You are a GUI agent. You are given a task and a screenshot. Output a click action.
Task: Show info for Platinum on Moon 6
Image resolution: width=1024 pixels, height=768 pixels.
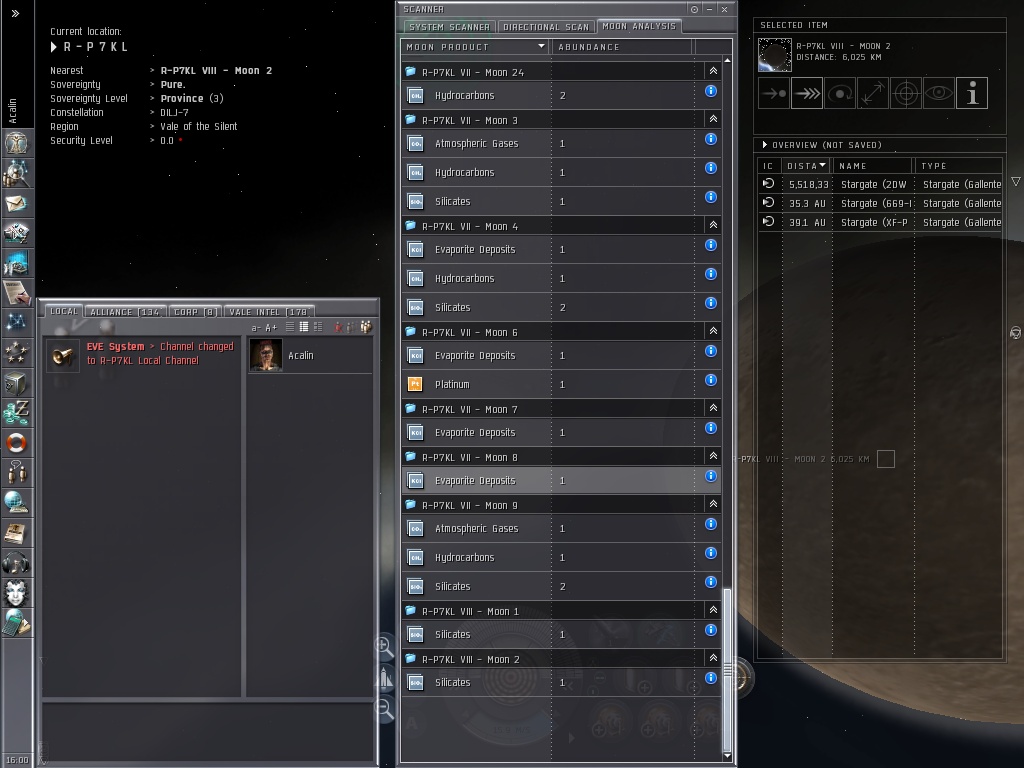point(711,380)
